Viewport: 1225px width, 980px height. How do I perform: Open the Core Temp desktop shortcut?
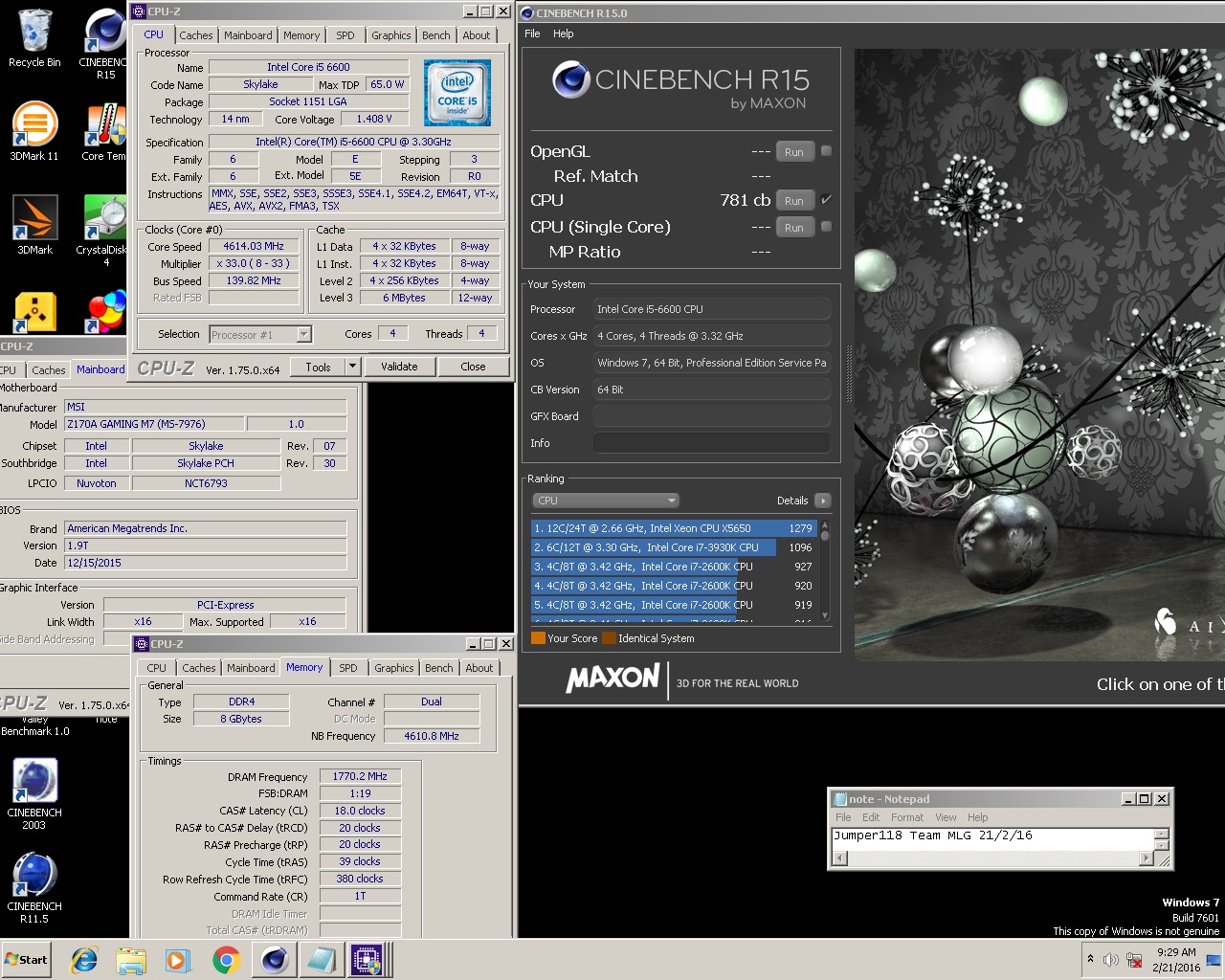(103, 130)
